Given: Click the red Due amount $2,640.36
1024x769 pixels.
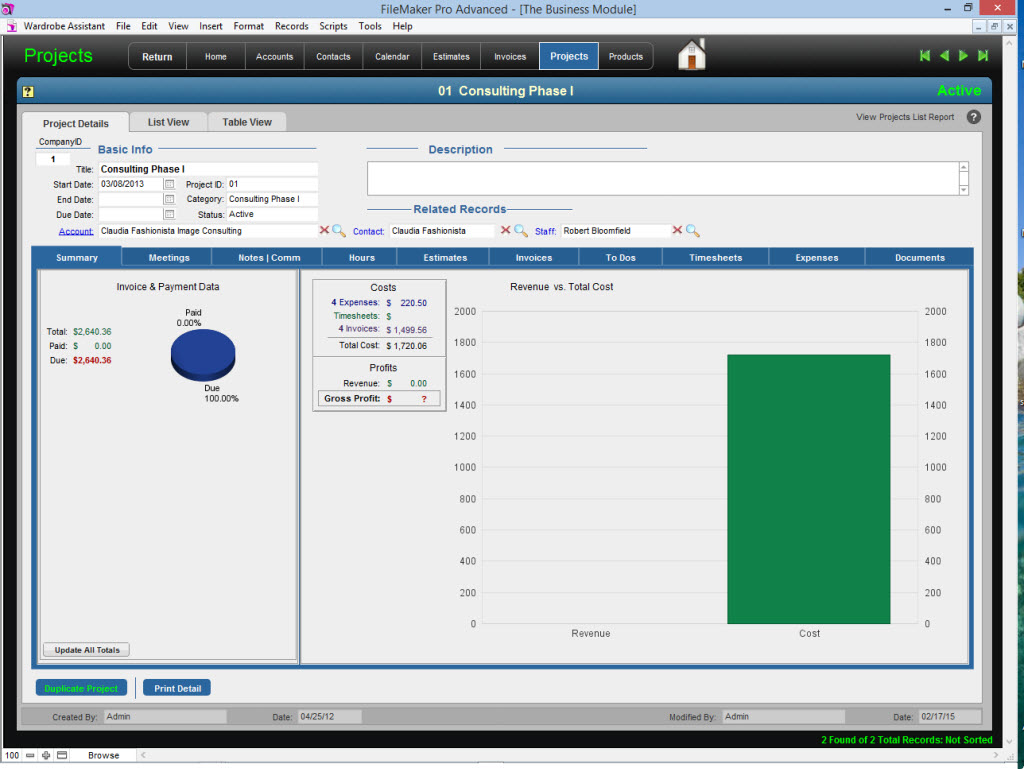Looking at the screenshot, I should [x=92, y=360].
